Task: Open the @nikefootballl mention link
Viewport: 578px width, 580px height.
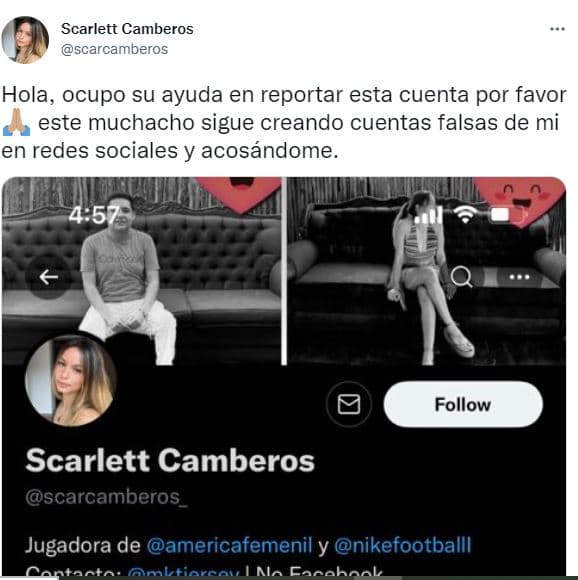Action: pos(403,545)
